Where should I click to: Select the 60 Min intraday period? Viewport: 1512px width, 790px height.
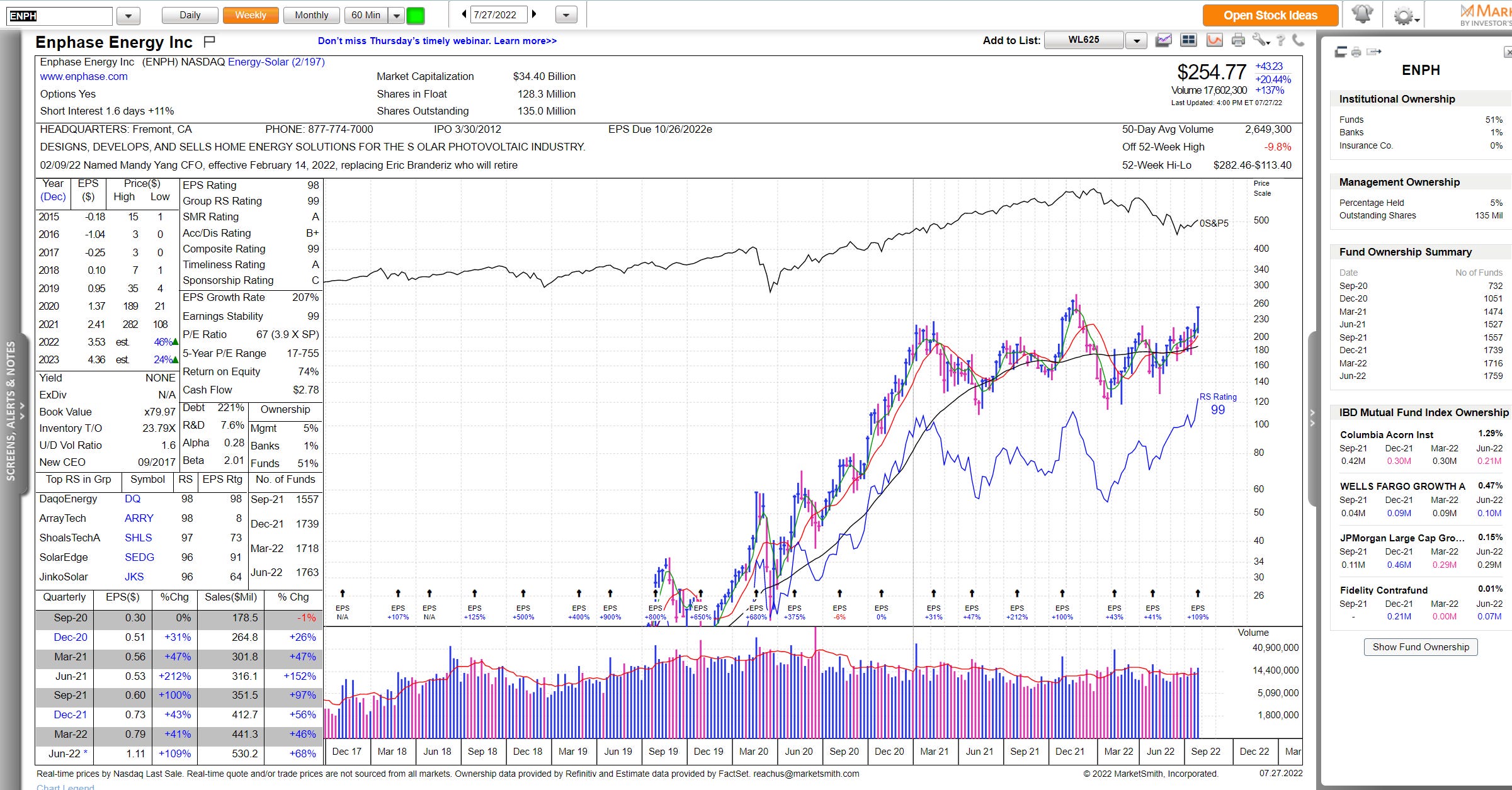(x=367, y=15)
